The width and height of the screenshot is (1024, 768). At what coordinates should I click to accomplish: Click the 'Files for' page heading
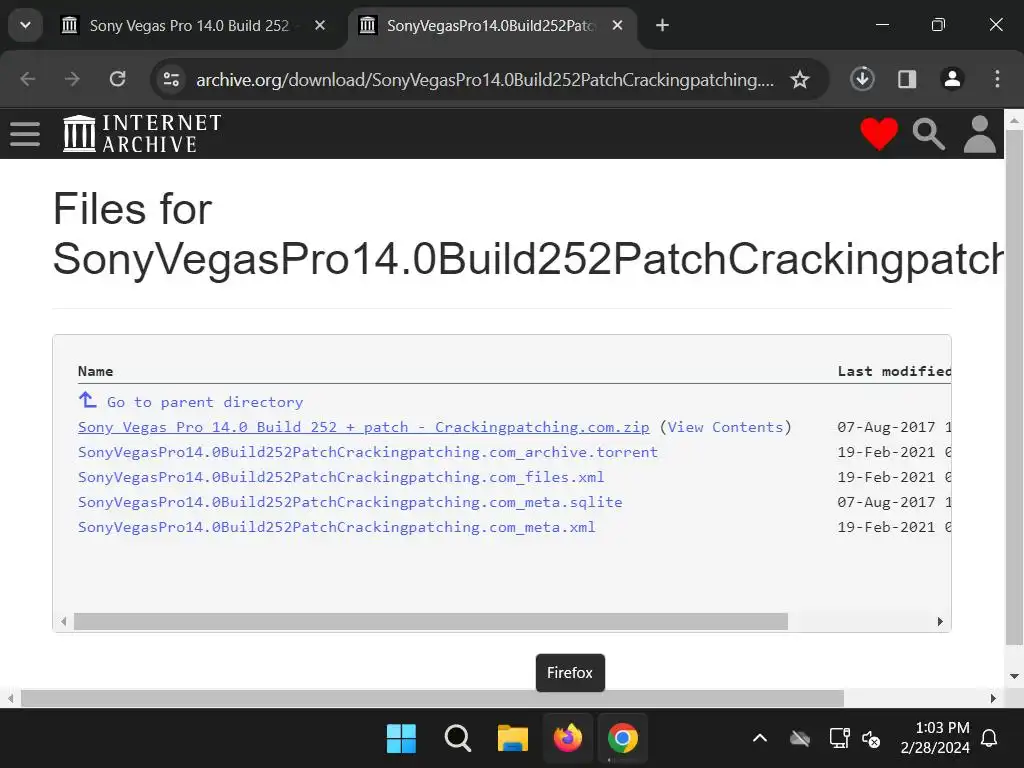coord(133,210)
